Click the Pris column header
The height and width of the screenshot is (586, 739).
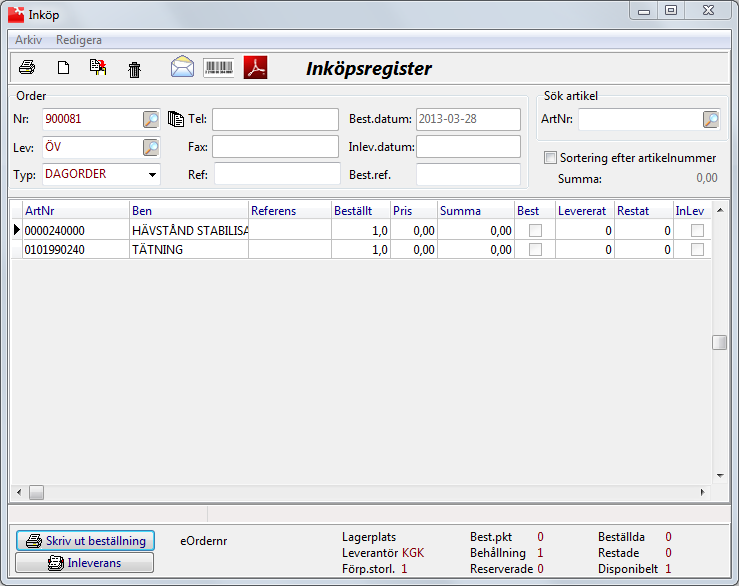point(414,211)
